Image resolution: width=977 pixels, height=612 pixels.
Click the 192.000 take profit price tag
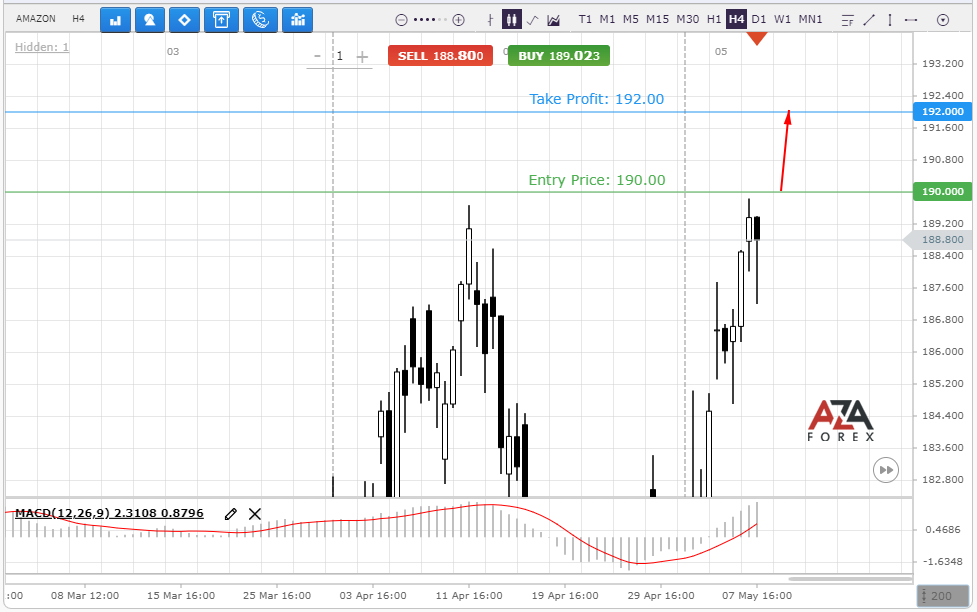coord(942,112)
